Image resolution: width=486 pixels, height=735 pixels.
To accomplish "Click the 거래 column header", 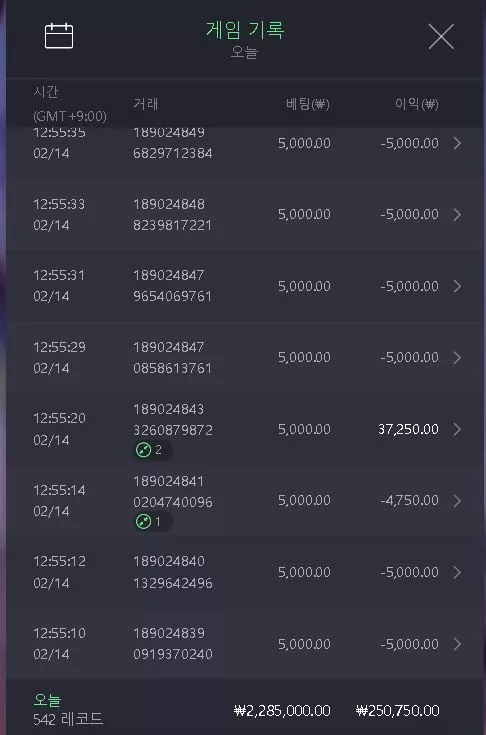I will click(146, 104).
